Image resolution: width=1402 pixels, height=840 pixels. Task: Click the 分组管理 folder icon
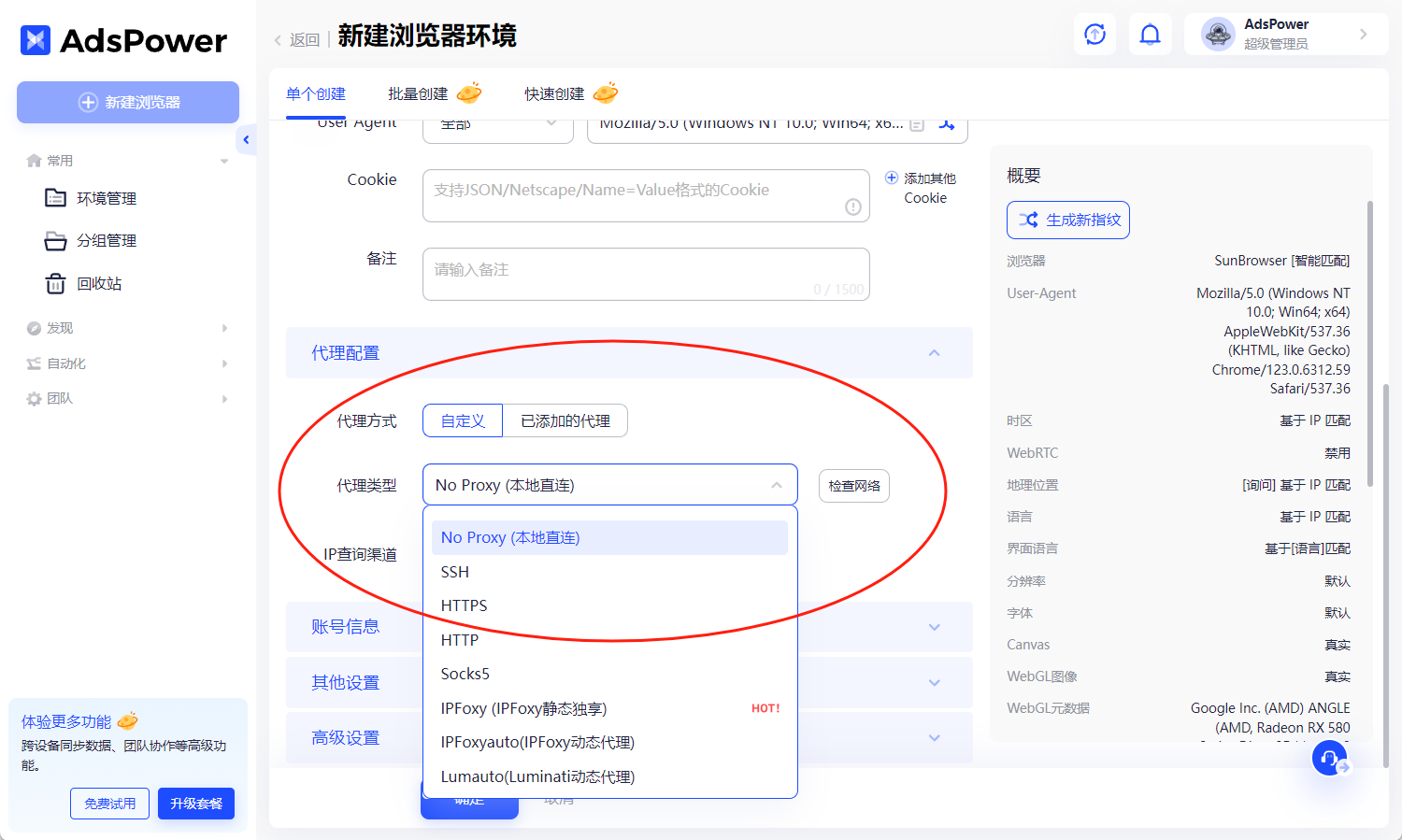click(x=55, y=241)
